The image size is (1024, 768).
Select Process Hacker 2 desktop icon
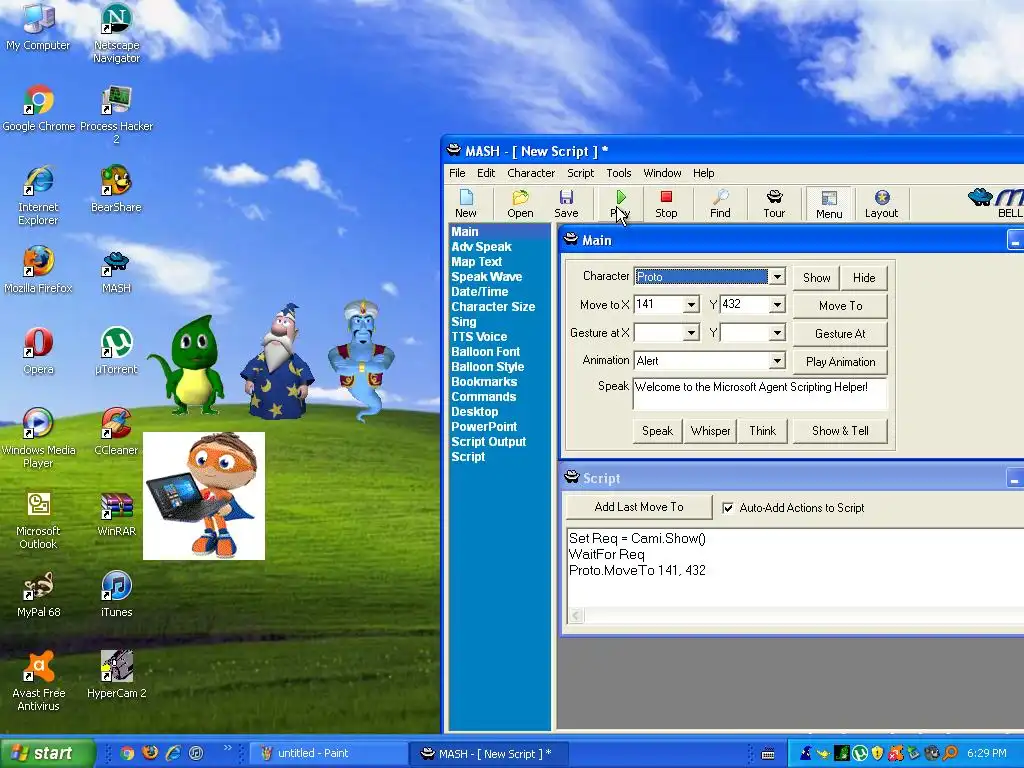coord(116,114)
